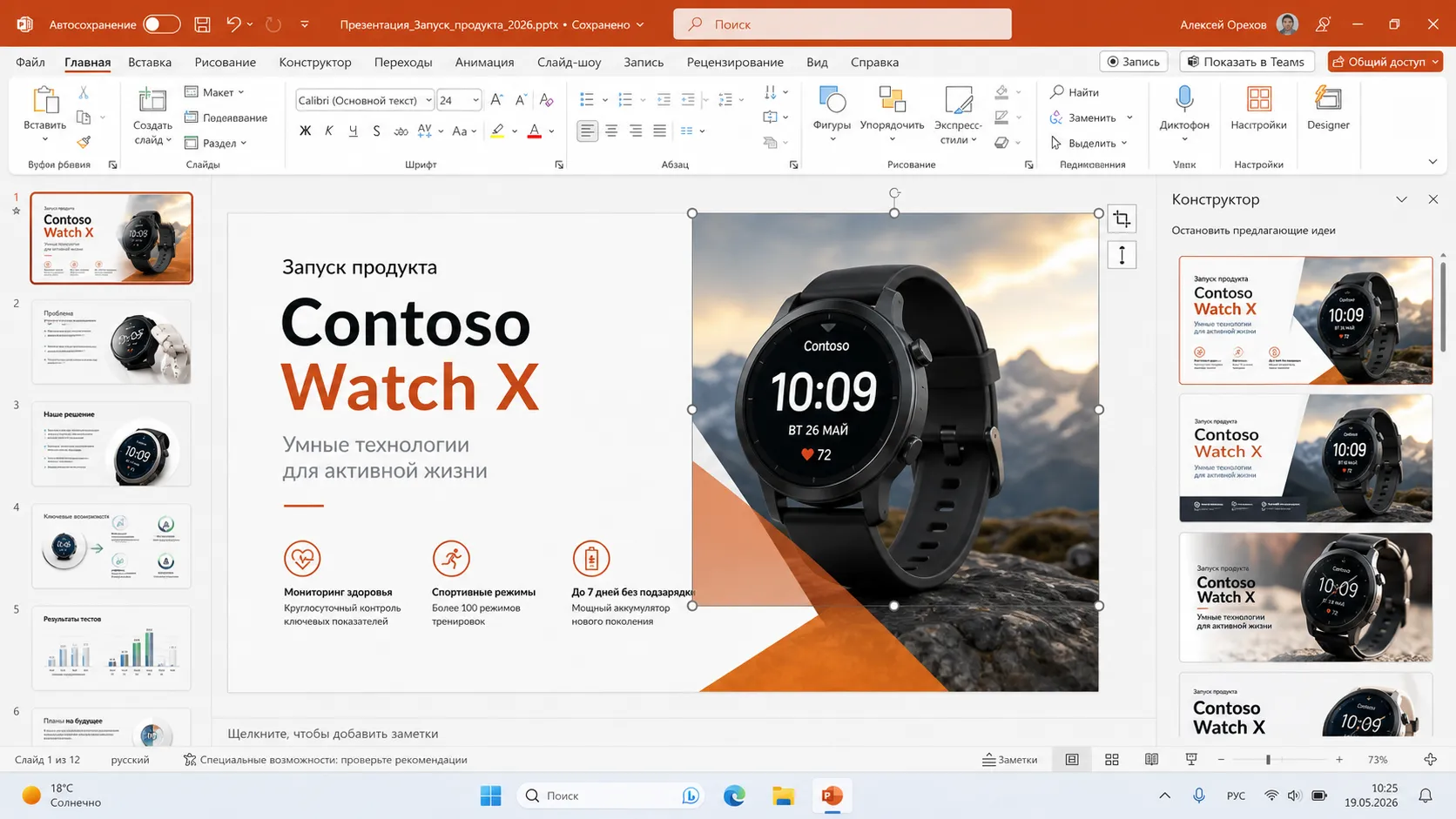Apply the yellow text highlight color

497,131
